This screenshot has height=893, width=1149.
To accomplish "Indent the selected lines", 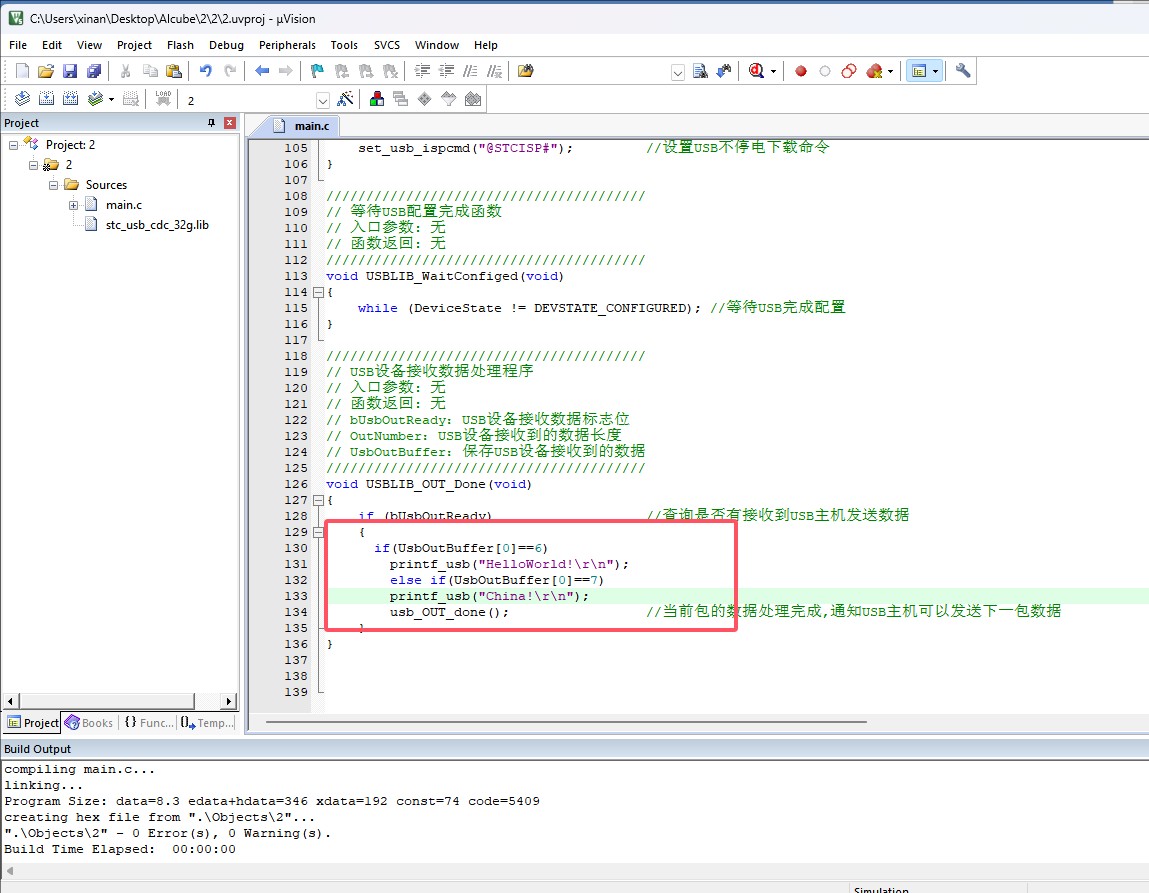I will pyautogui.click(x=422, y=71).
